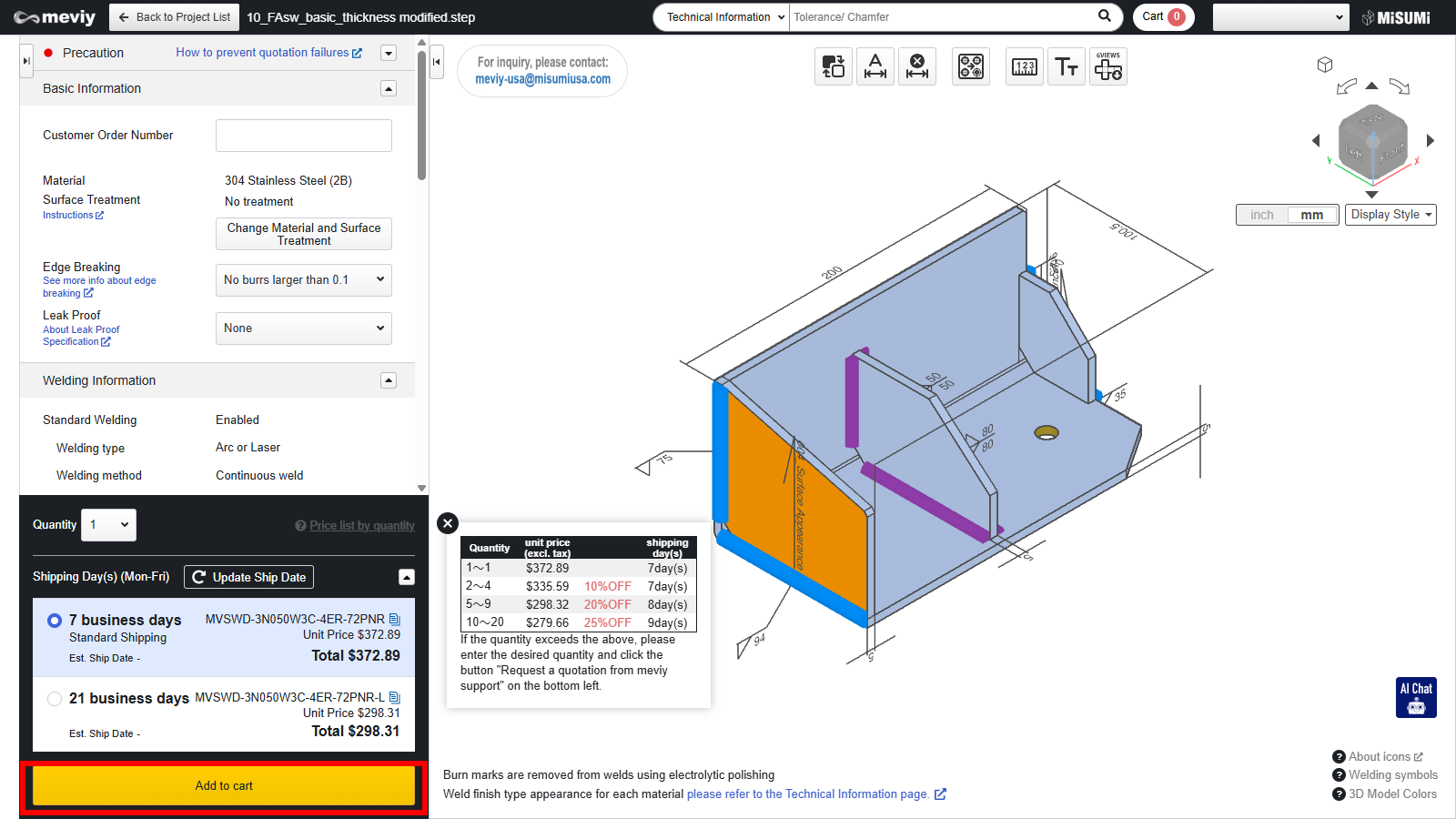Reset view with the isometric cube icon

pyautogui.click(x=1325, y=65)
